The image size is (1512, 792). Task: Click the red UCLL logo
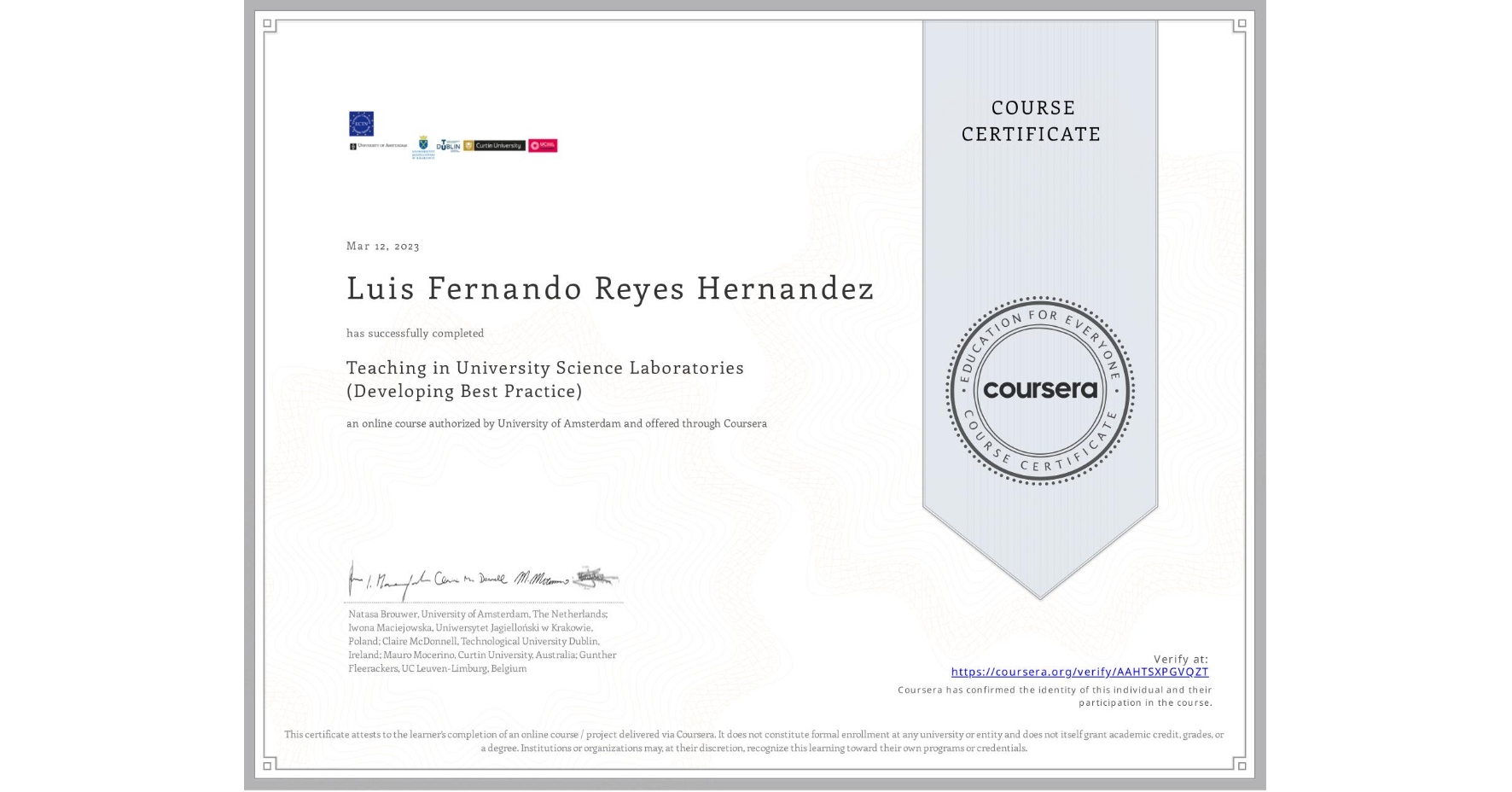click(x=543, y=146)
